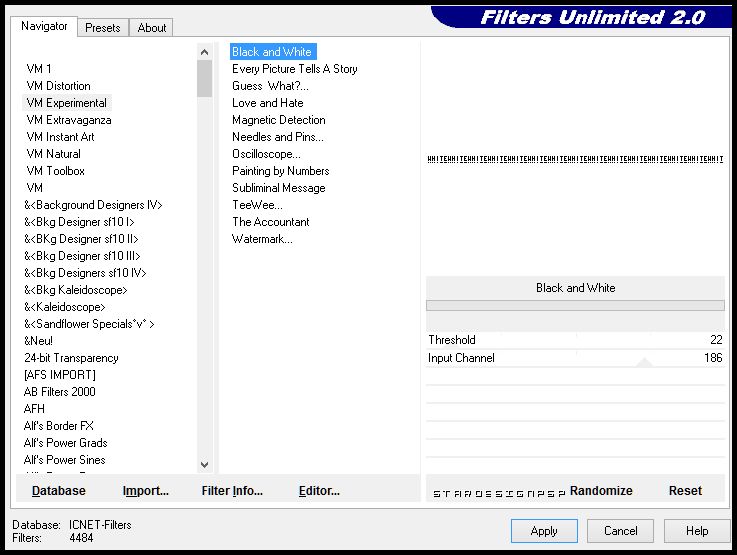Select VM Extravaganza category

[69, 120]
